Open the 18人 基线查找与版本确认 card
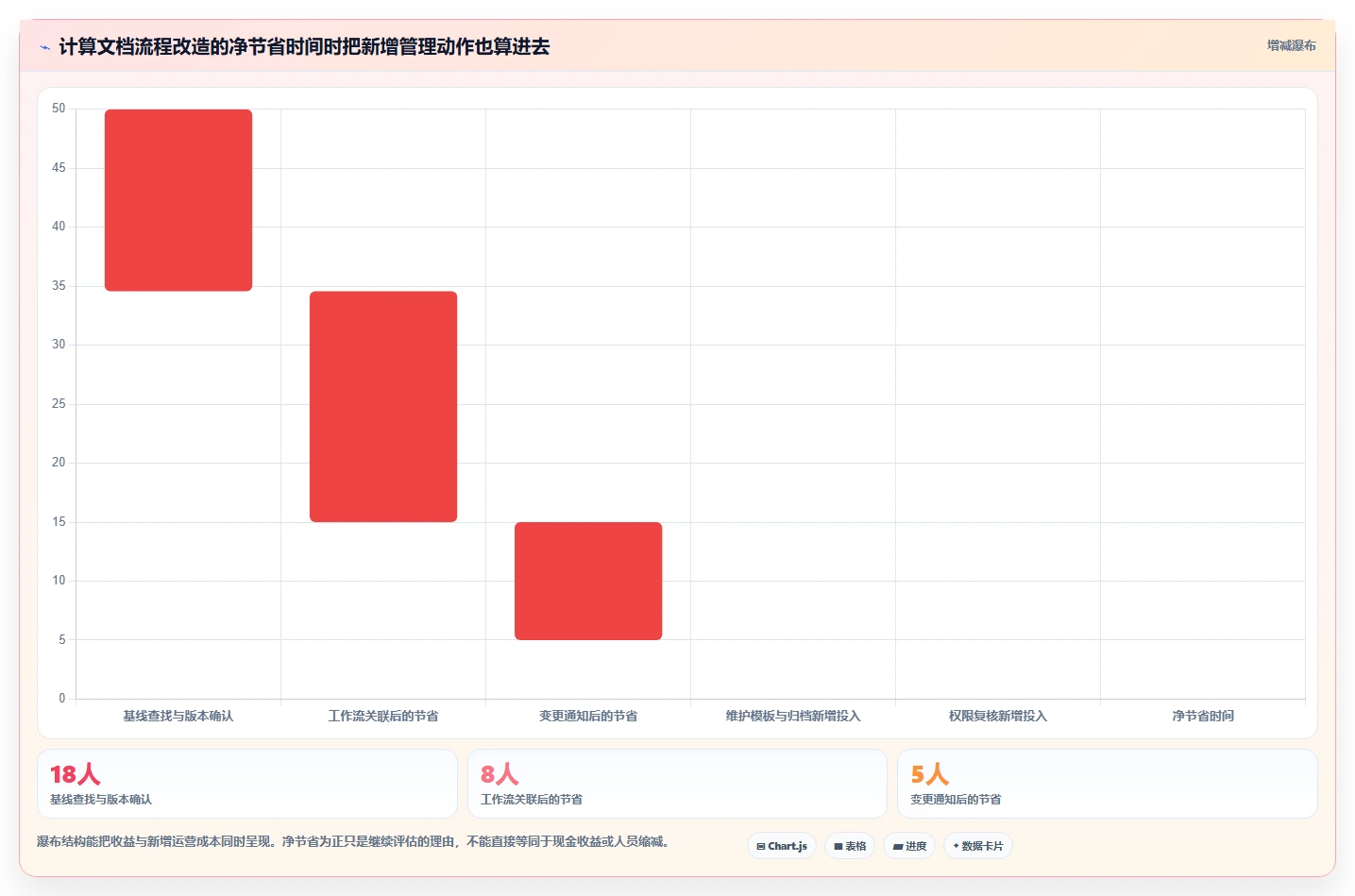The height and width of the screenshot is (896, 1355). click(x=247, y=784)
